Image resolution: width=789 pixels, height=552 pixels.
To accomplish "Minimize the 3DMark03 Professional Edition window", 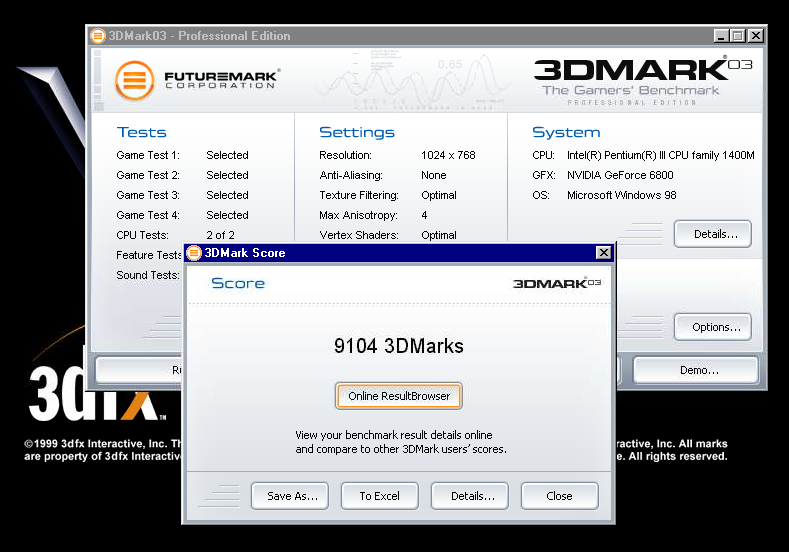I will tap(721, 36).
